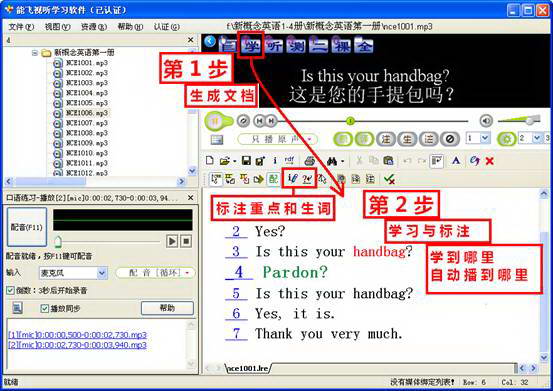
Task: Click the rdf toolbar icon
Action: point(289,160)
